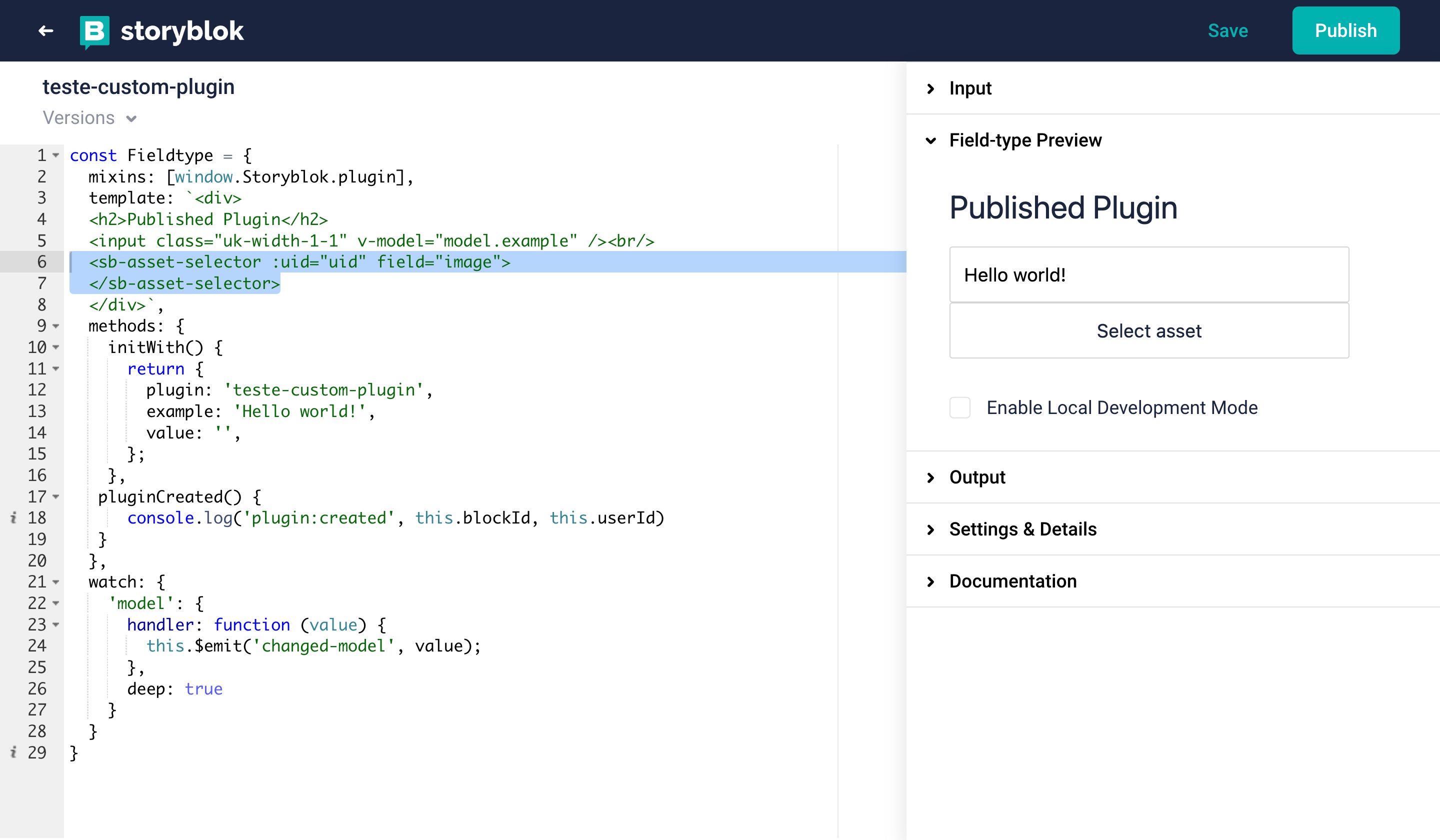
Task: Save the plugin
Action: pyautogui.click(x=1227, y=31)
